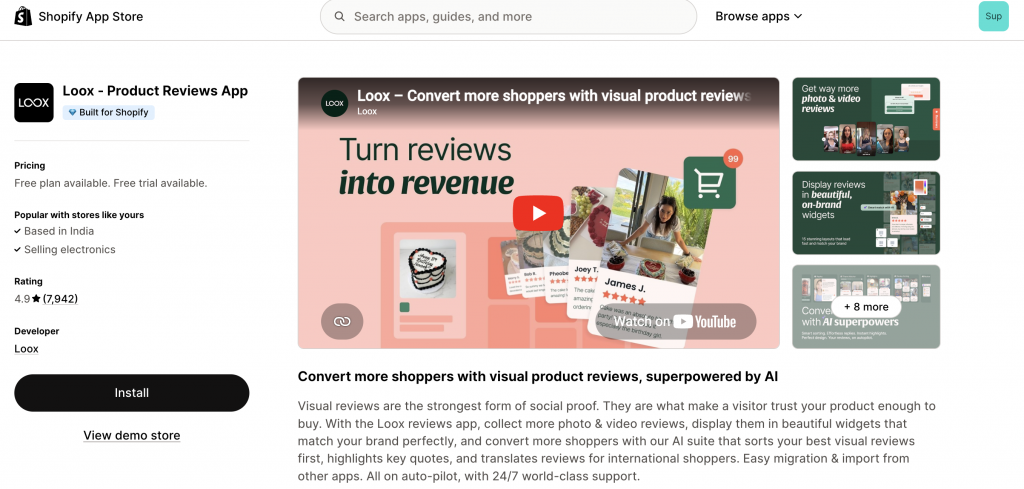Image resolution: width=1024 pixels, height=489 pixels.
Task: Play the Loox YouTube video
Action: click(x=538, y=213)
